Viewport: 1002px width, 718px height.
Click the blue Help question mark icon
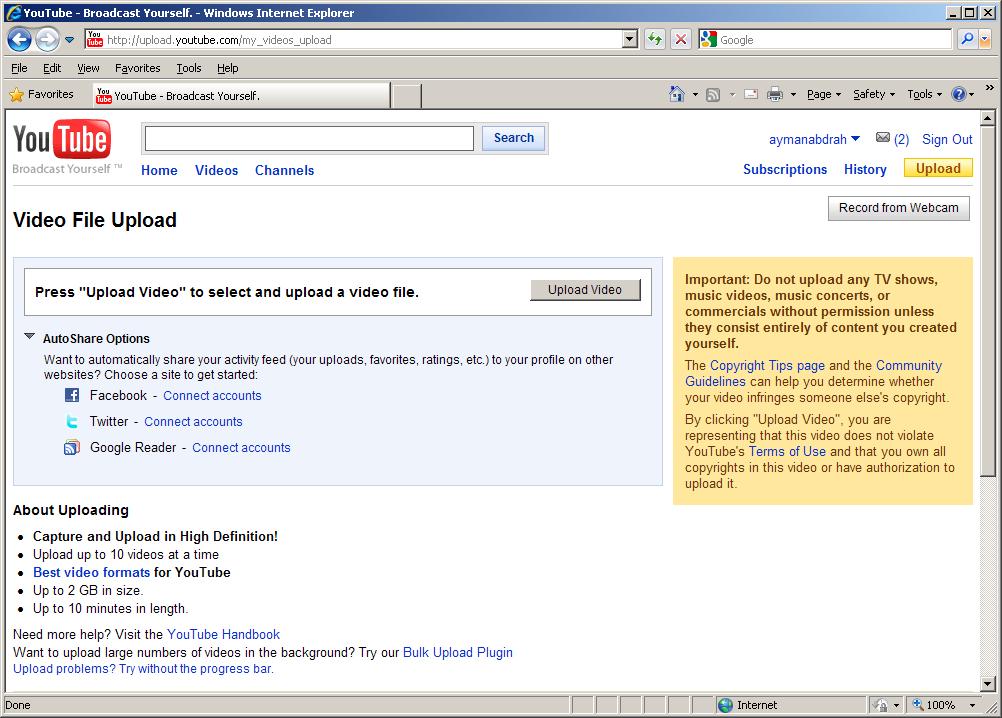pyautogui.click(x=959, y=95)
